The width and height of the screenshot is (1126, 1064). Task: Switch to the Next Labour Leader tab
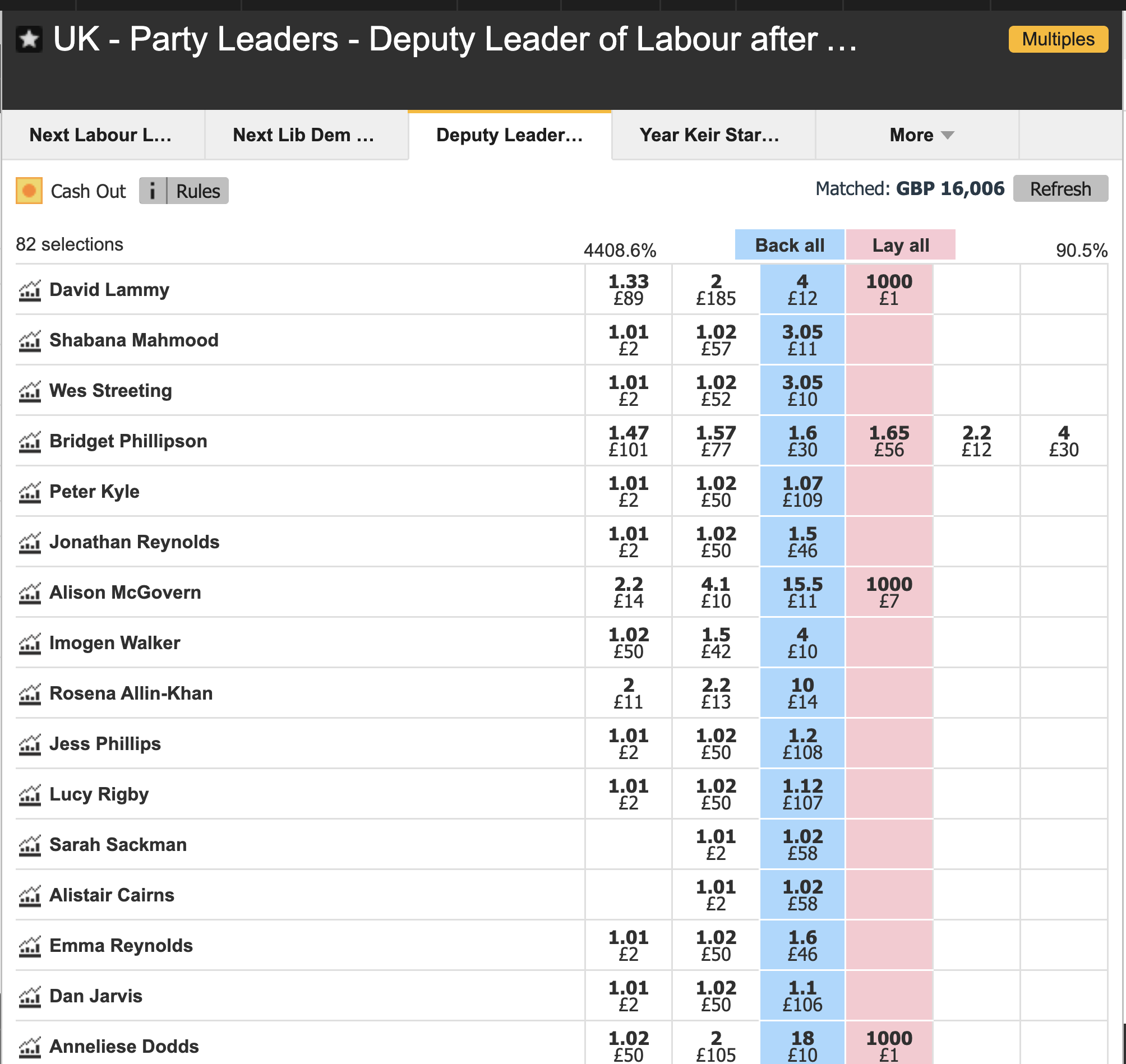point(101,135)
